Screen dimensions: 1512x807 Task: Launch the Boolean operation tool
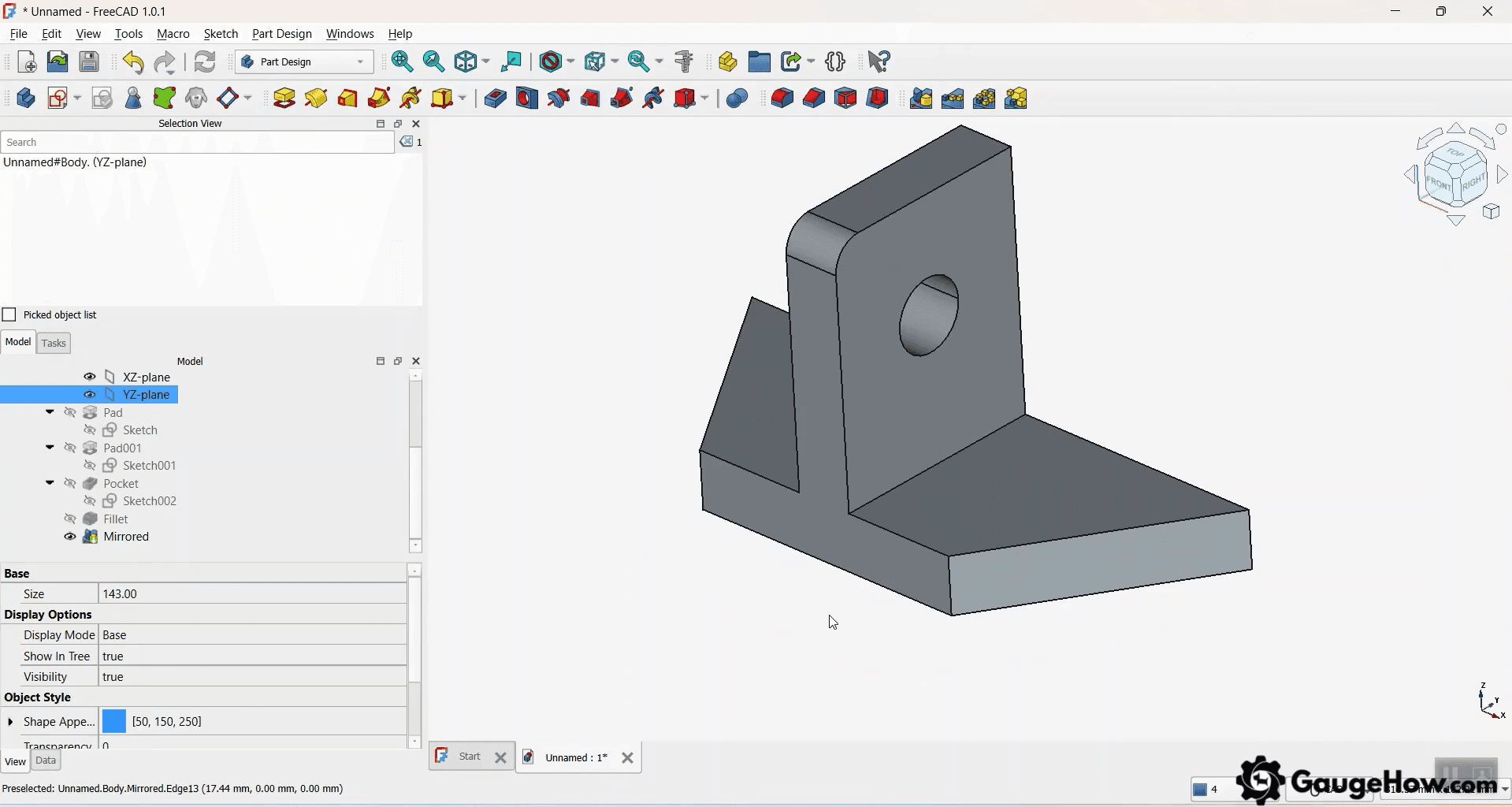click(x=737, y=98)
